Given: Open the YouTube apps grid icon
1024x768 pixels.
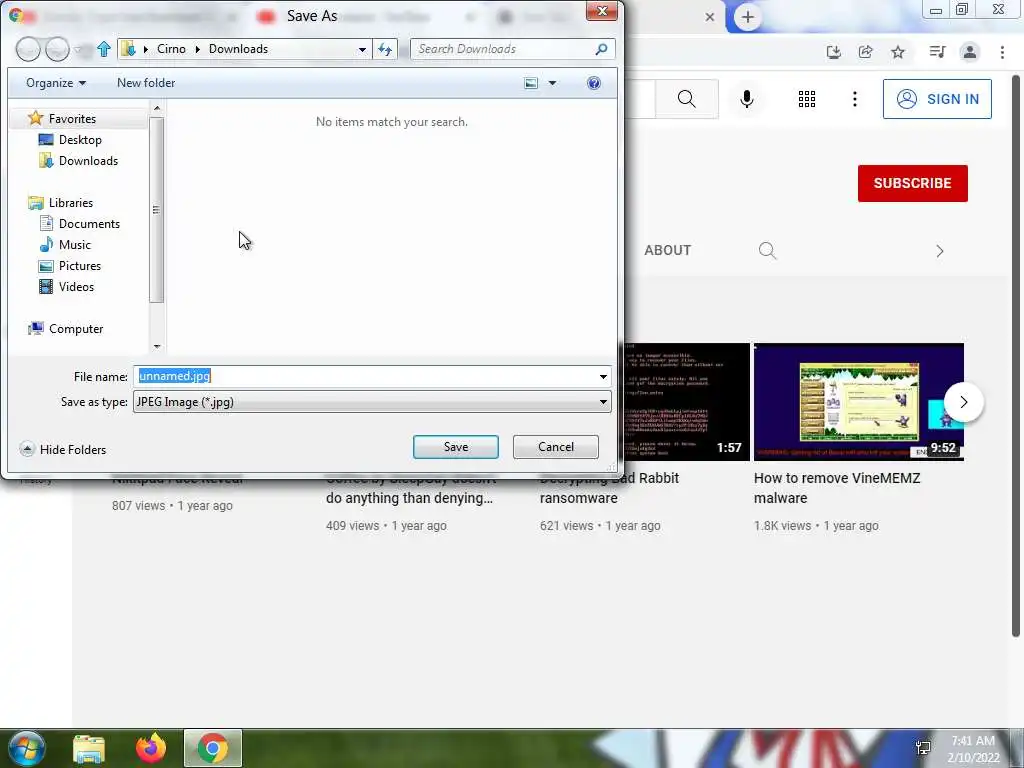Looking at the screenshot, I should 807,99.
